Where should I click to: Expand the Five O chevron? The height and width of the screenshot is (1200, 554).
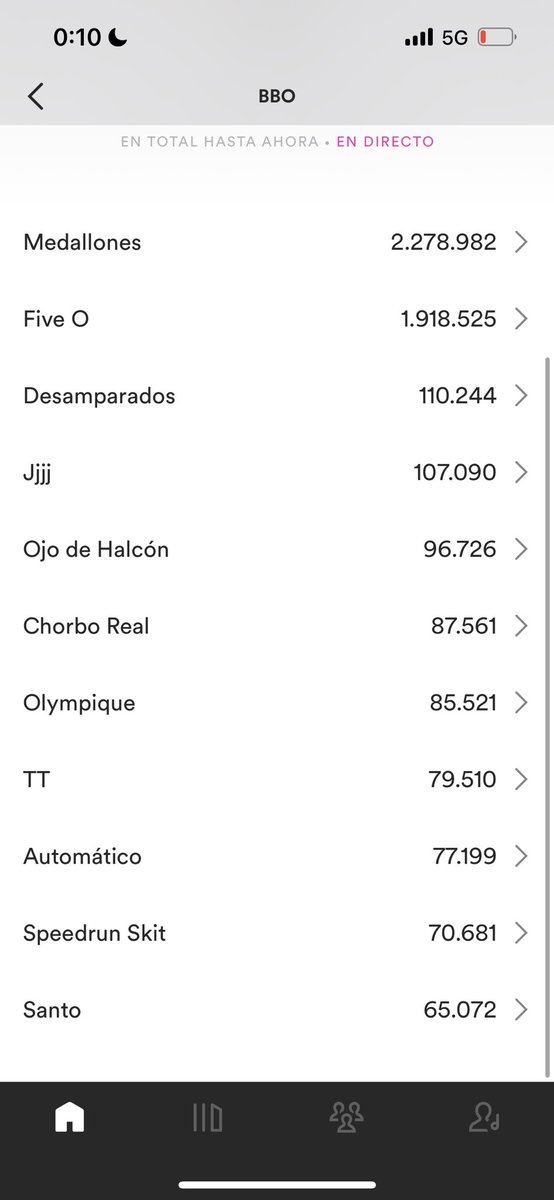(521, 319)
